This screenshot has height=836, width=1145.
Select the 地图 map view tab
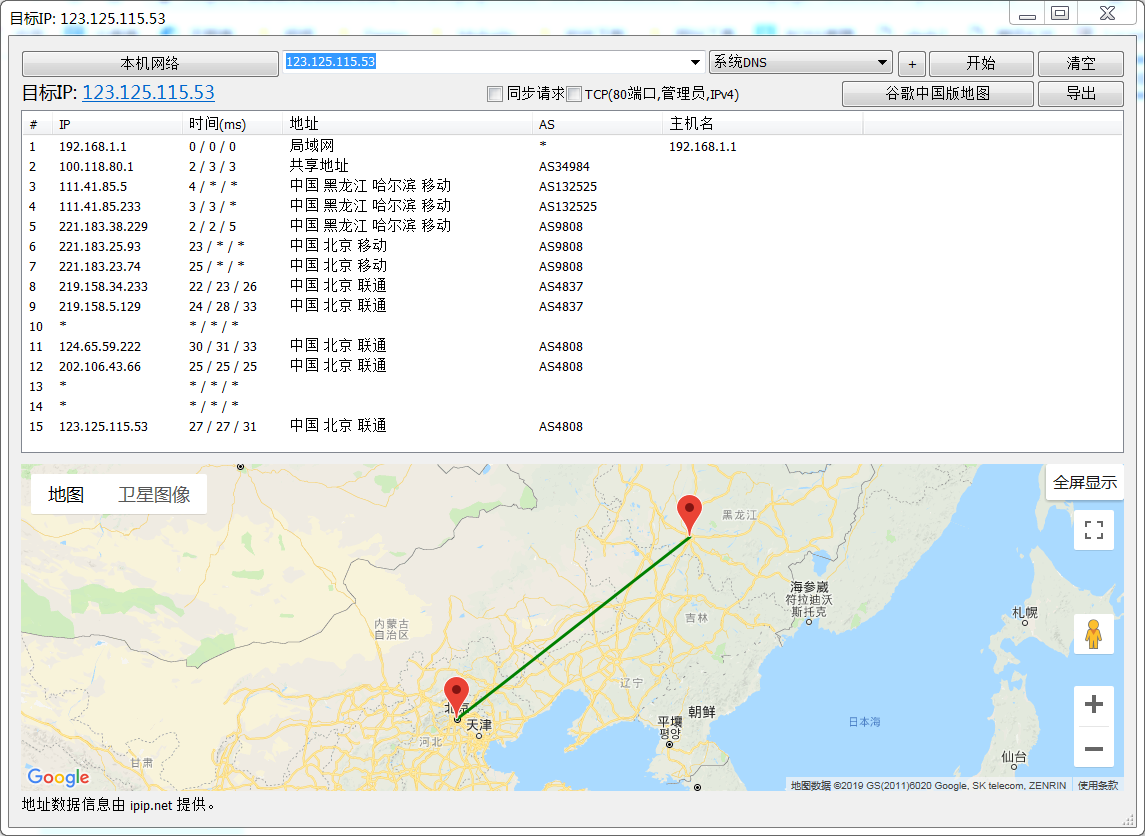coord(66,495)
